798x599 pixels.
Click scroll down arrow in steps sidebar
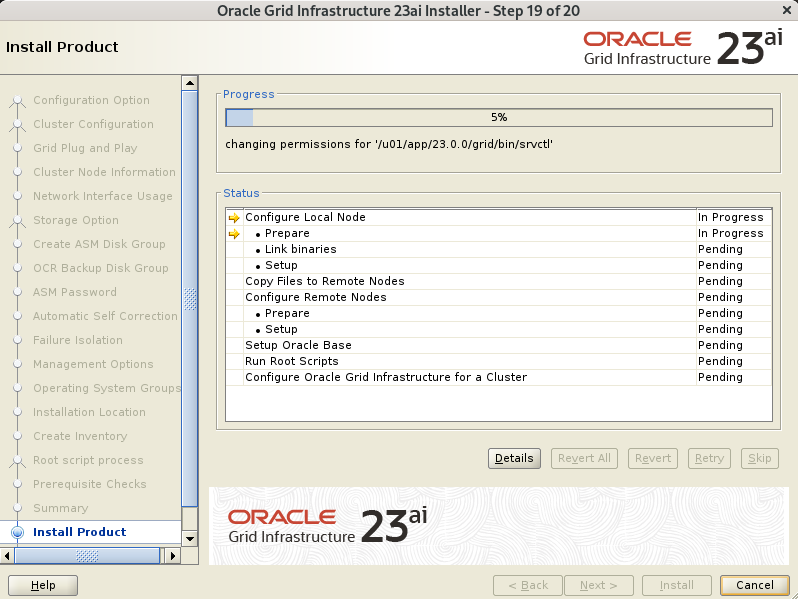click(190, 538)
